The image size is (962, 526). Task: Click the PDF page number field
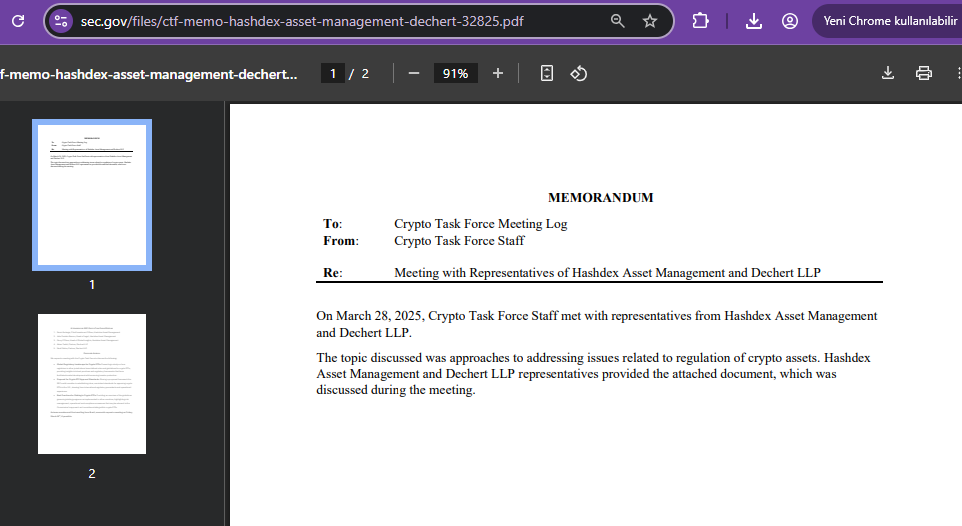(333, 74)
